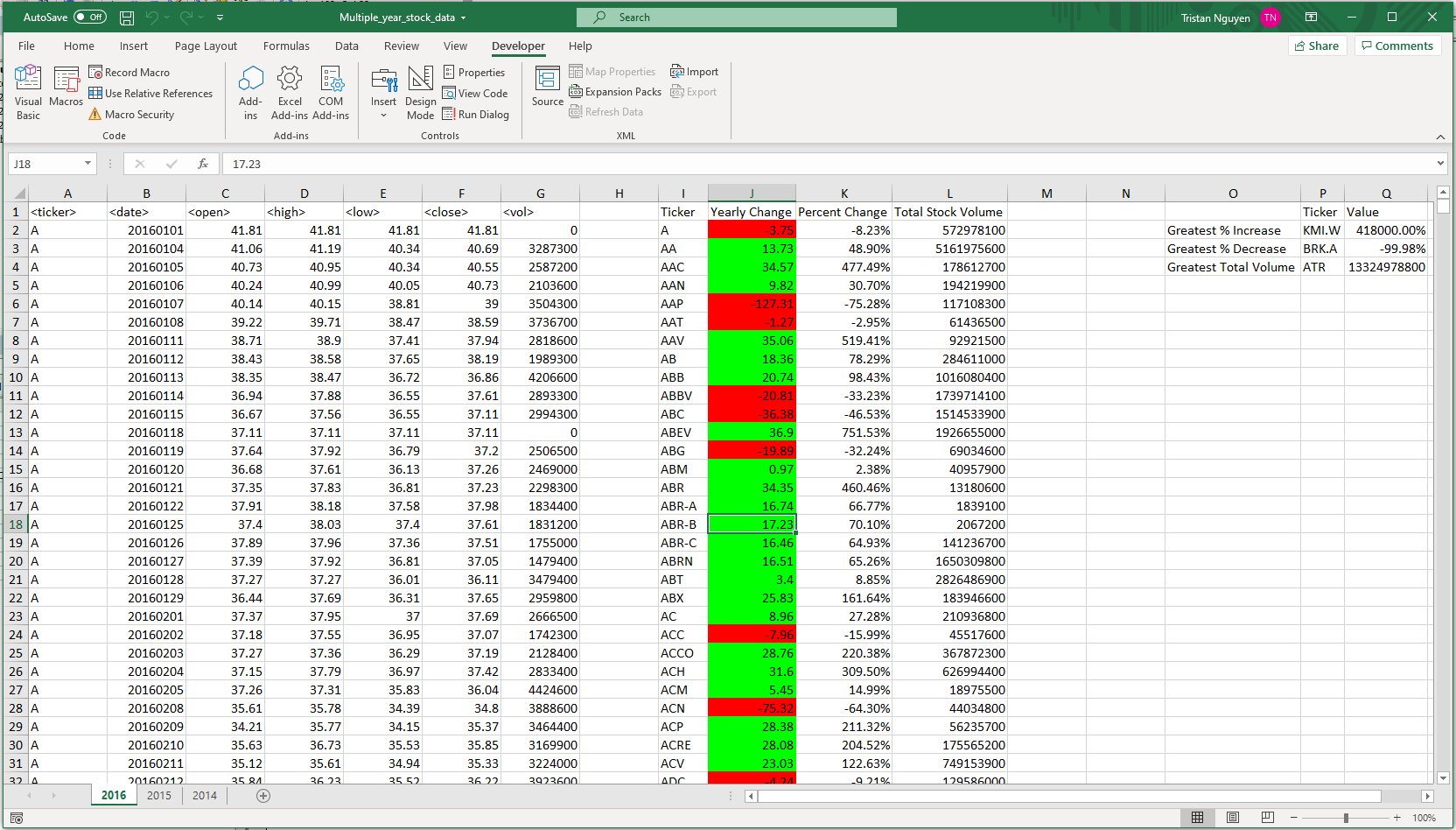Switch to Normal view
The width and height of the screenshot is (1456, 830).
point(1197,818)
